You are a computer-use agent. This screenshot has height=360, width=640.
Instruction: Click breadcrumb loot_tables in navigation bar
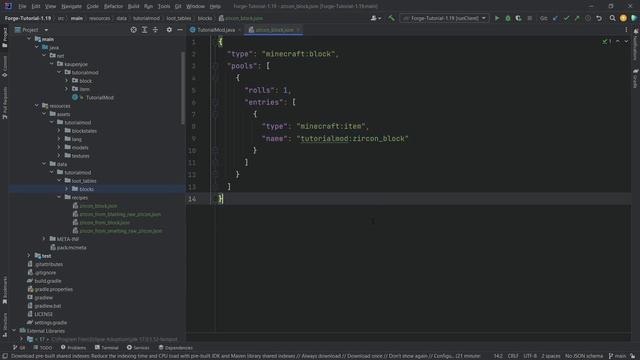pos(178,18)
